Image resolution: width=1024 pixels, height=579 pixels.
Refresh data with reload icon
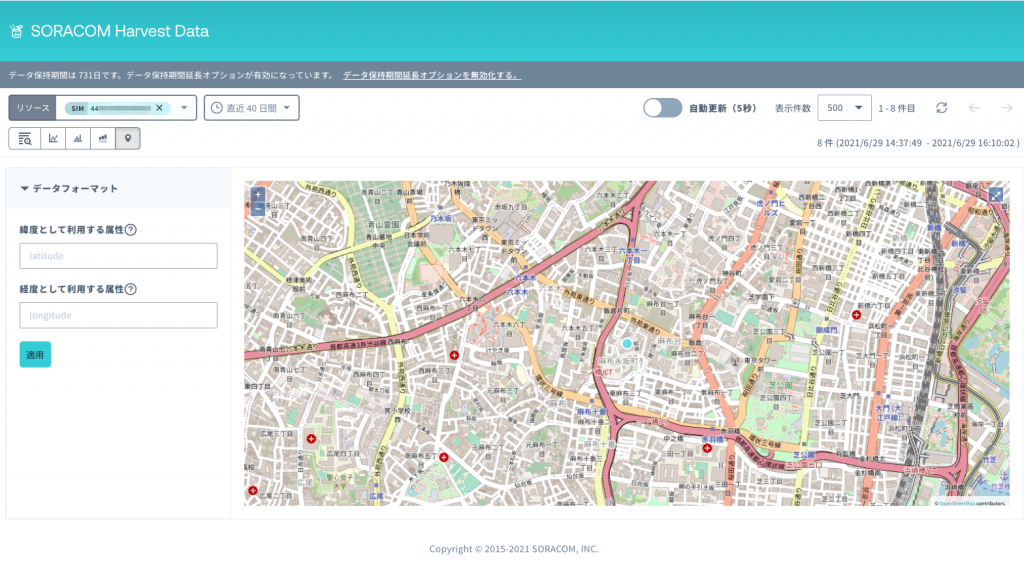941,108
